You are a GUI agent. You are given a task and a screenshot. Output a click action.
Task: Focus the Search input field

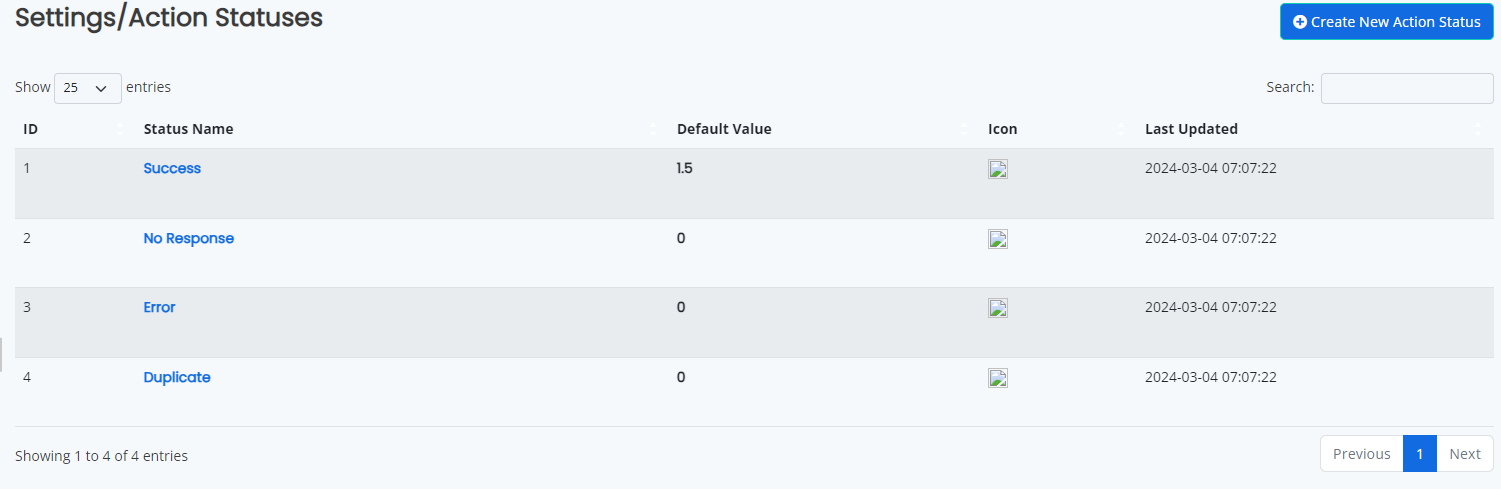coord(1407,88)
